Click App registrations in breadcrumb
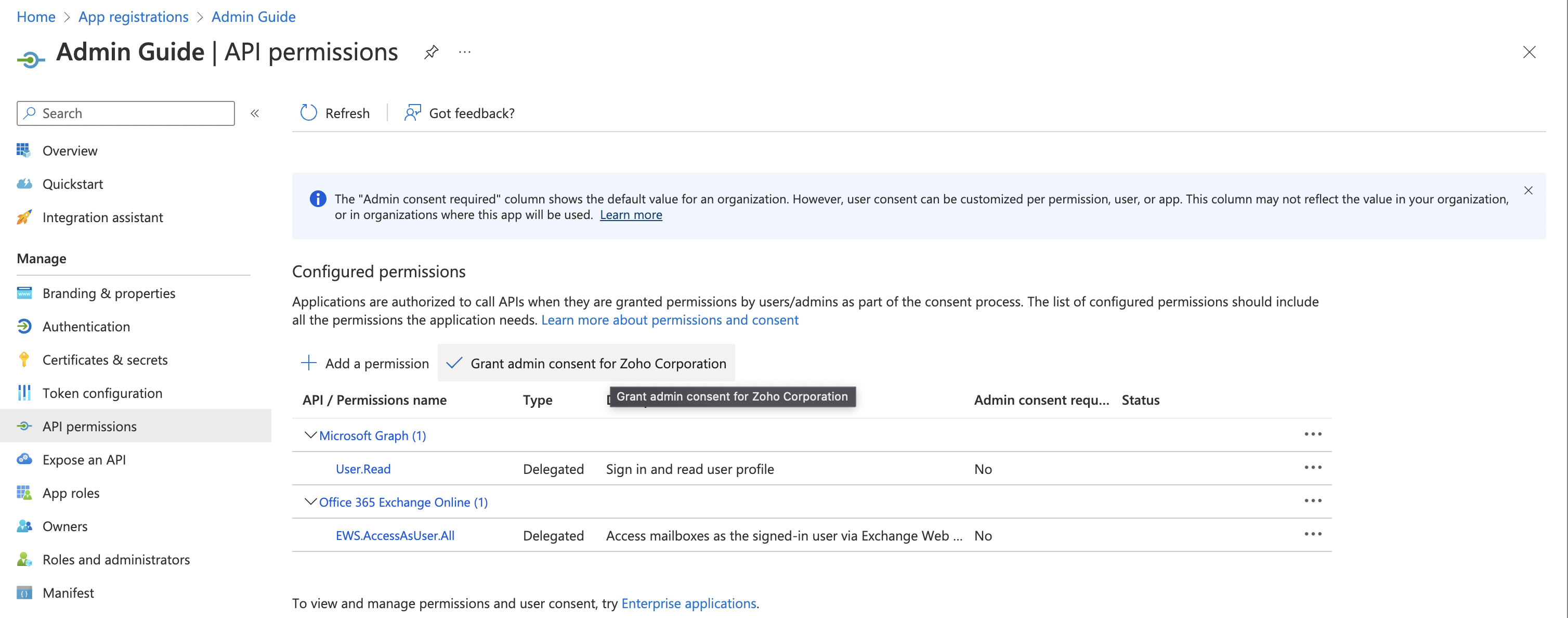Viewport: 1568px width, 618px height. point(133,17)
